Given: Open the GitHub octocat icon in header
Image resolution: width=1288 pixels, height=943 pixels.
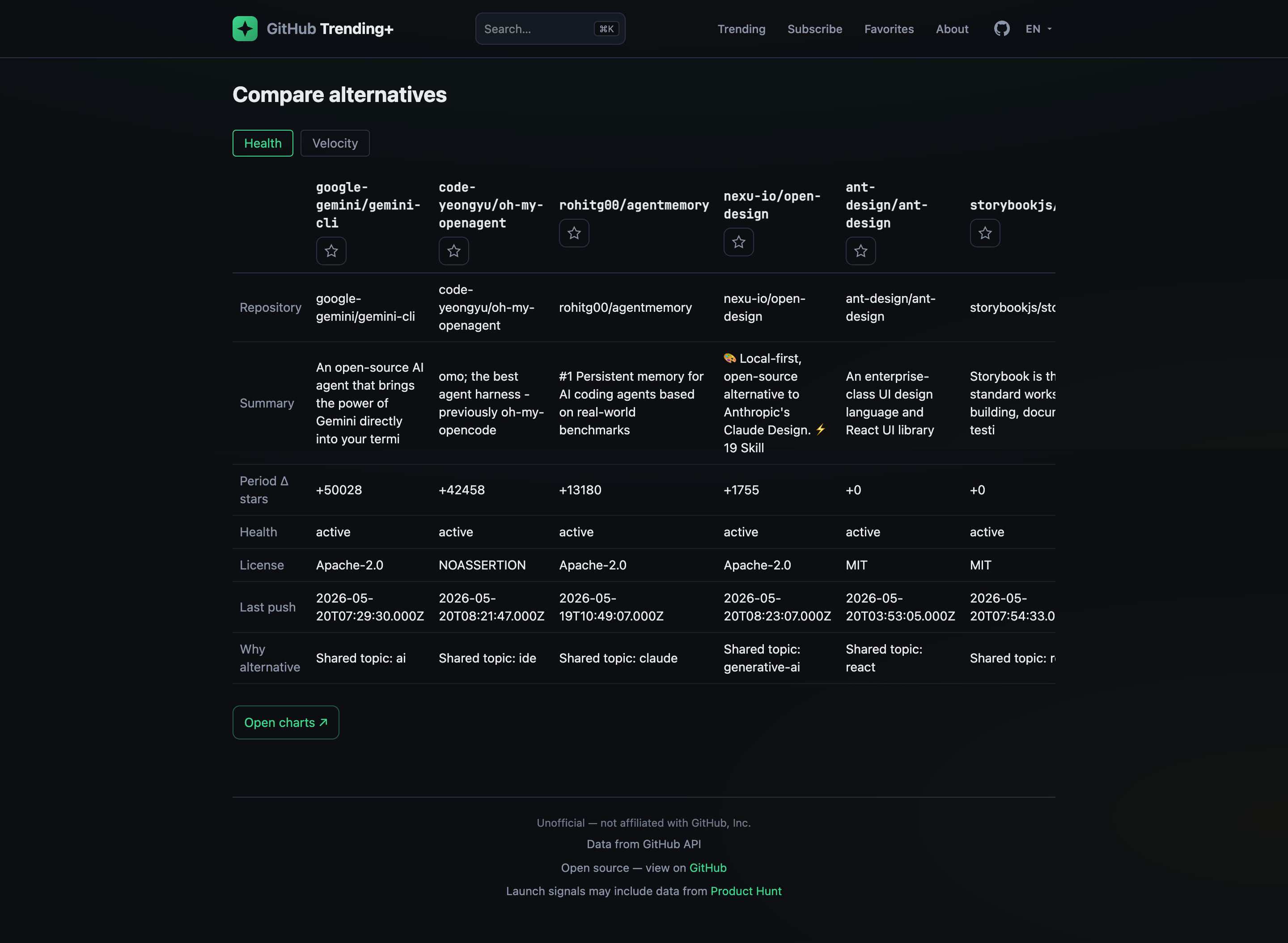Looking at the screenshot, I should (1001, 29).
